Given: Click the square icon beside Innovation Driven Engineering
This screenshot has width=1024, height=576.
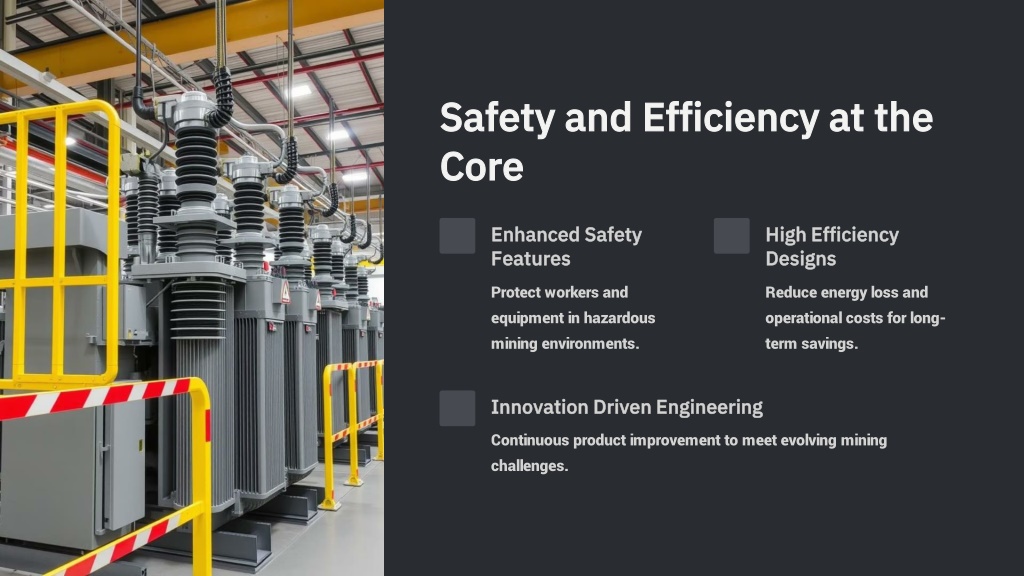Looking at the screenshot, I should click(457, 408).
